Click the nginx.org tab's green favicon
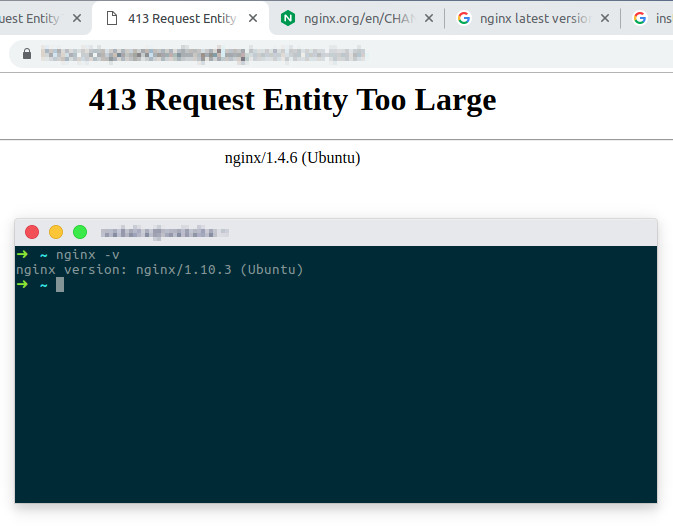This screenshot has width=673, height=526. coord(288,18)
